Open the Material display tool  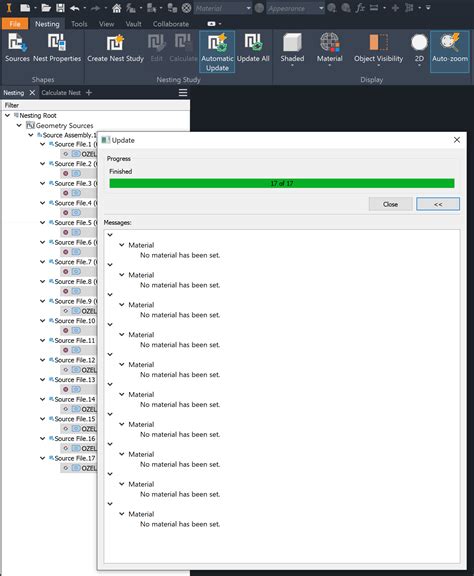[x=330, y=50]
